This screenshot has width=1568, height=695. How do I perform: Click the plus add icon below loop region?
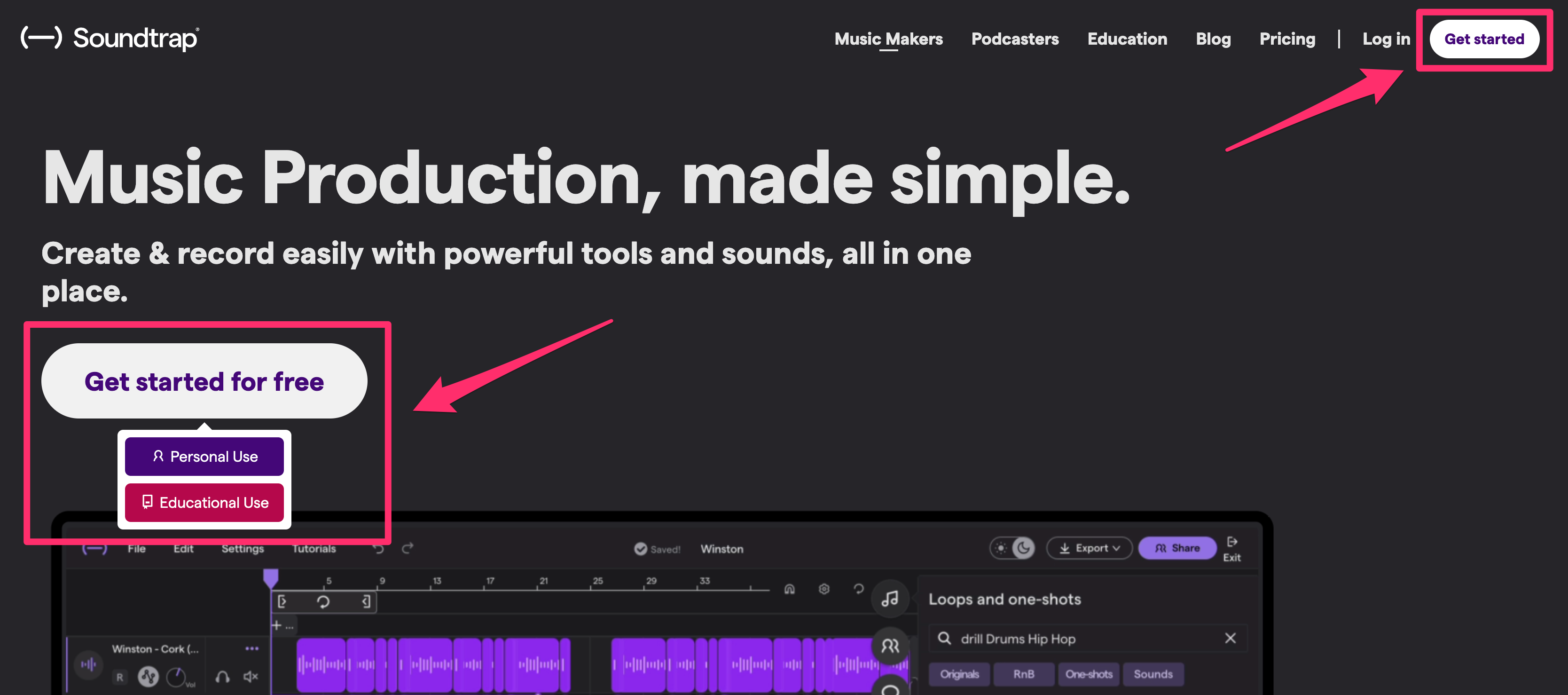[x=276, y=625]
